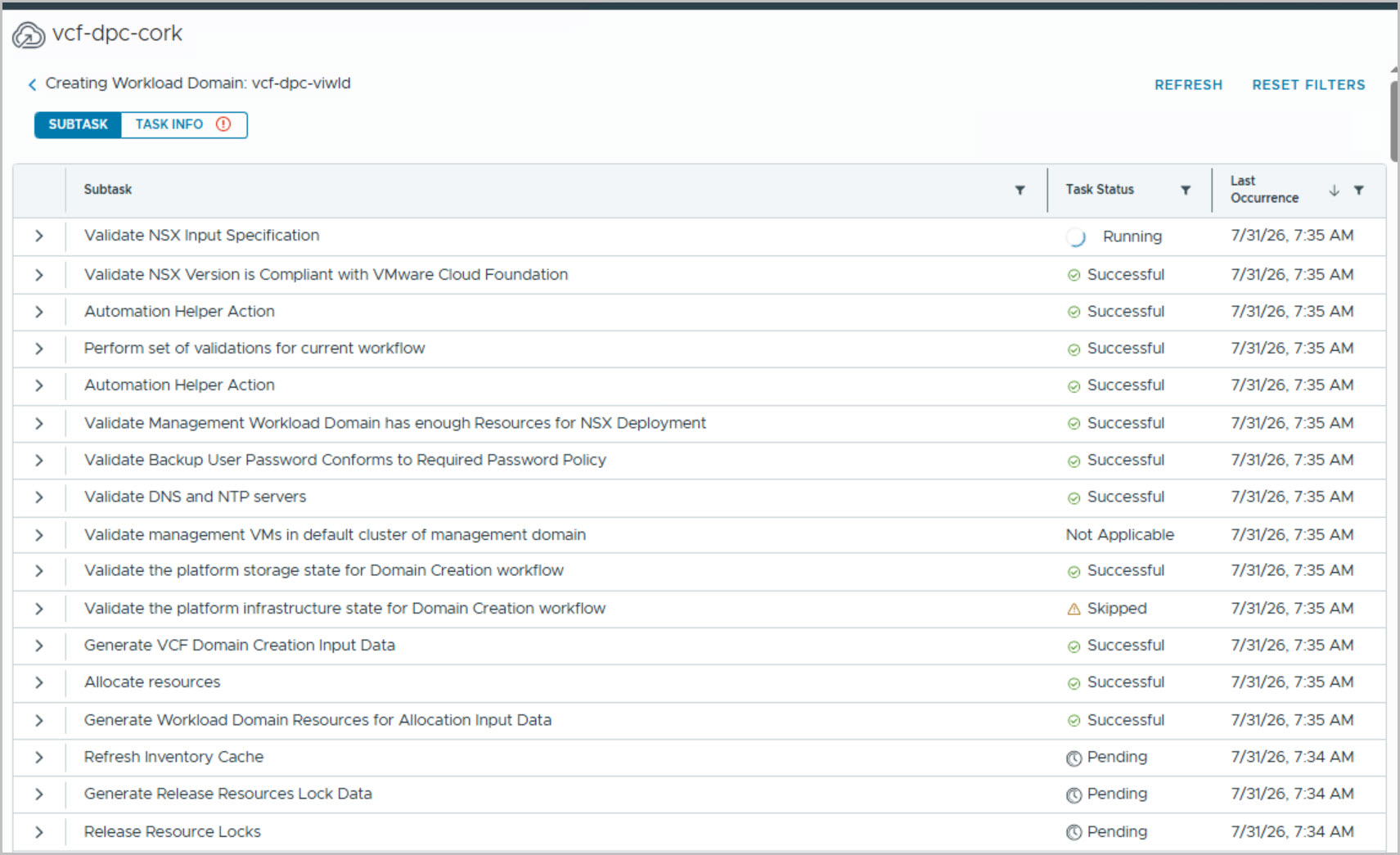Viewport: 1400px width, 855px height.
Task: Click the success icon for platform storage state row
Action: coord(1074,571)
